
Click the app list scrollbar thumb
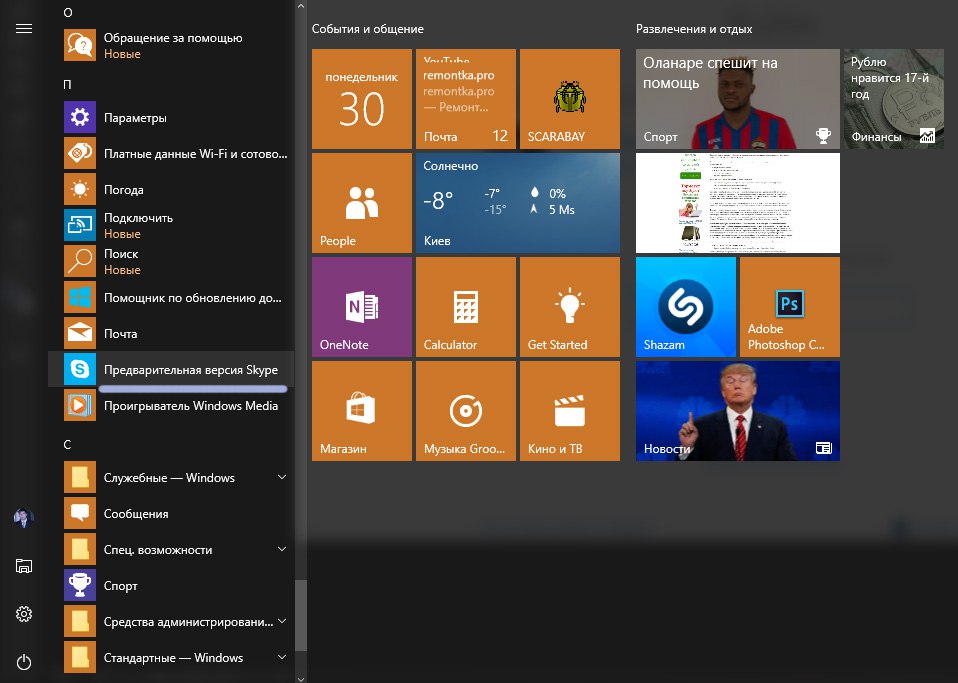click(301, 615)
